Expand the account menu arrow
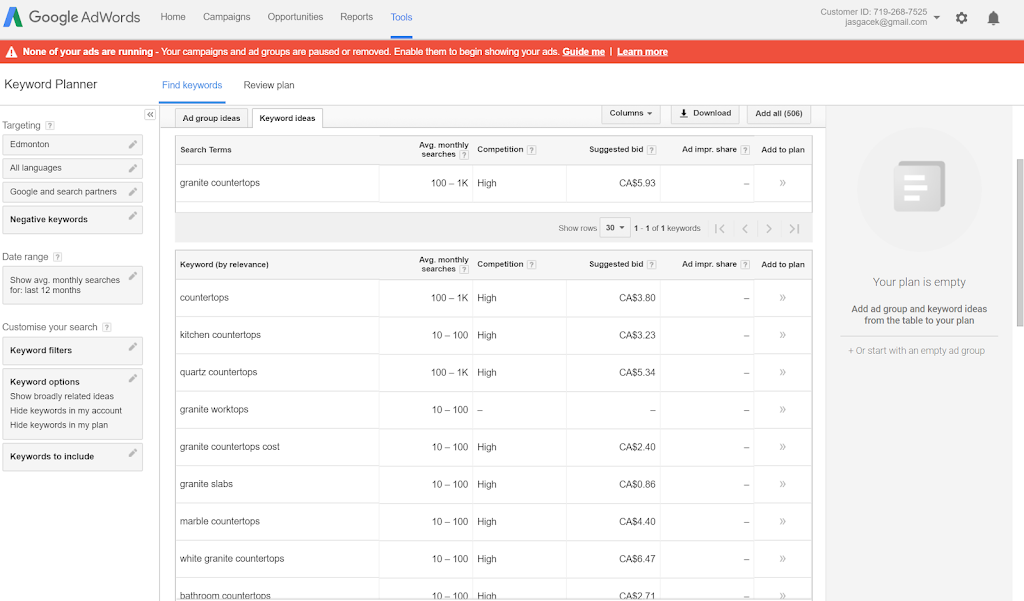The image size is (1024, 601). tap(937, 18)
